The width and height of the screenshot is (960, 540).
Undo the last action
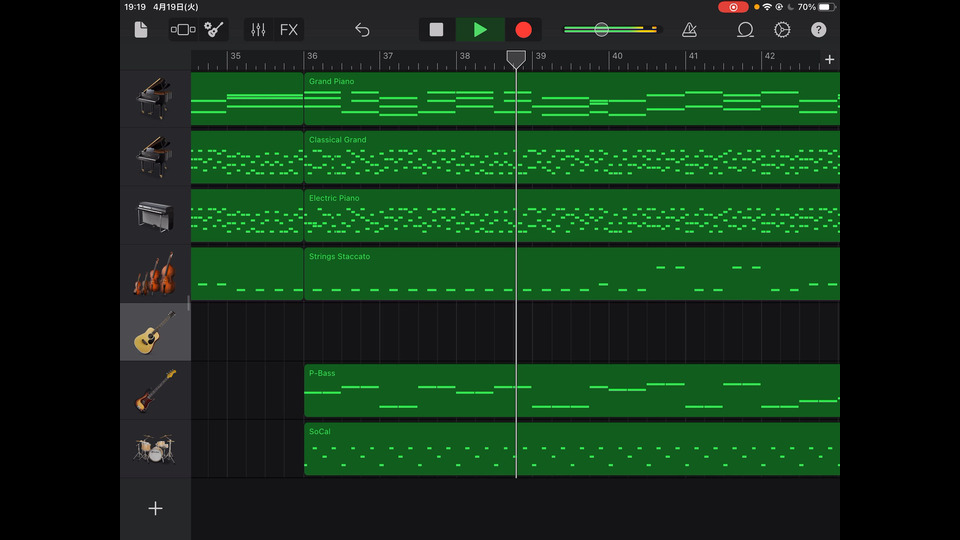click(362, 30)
